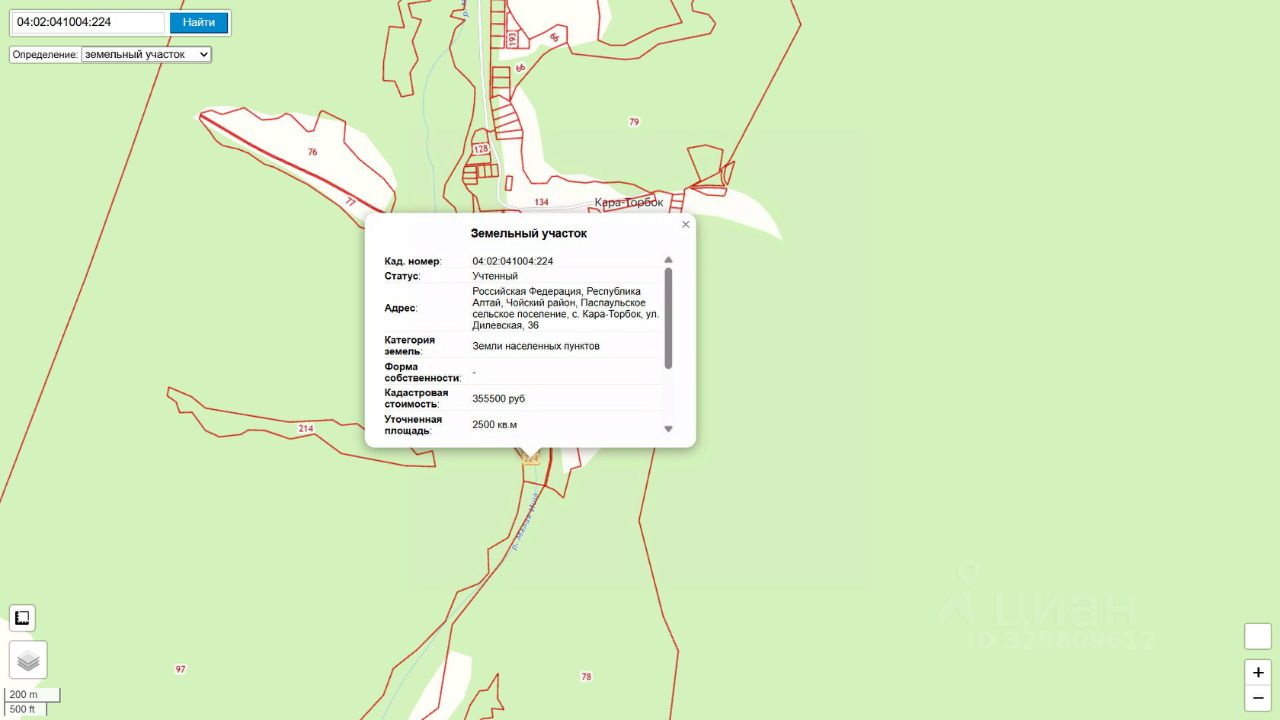Focus the cadastral number search field
The width and height of the screenshot is (1280, 720).
coord(90,22)
